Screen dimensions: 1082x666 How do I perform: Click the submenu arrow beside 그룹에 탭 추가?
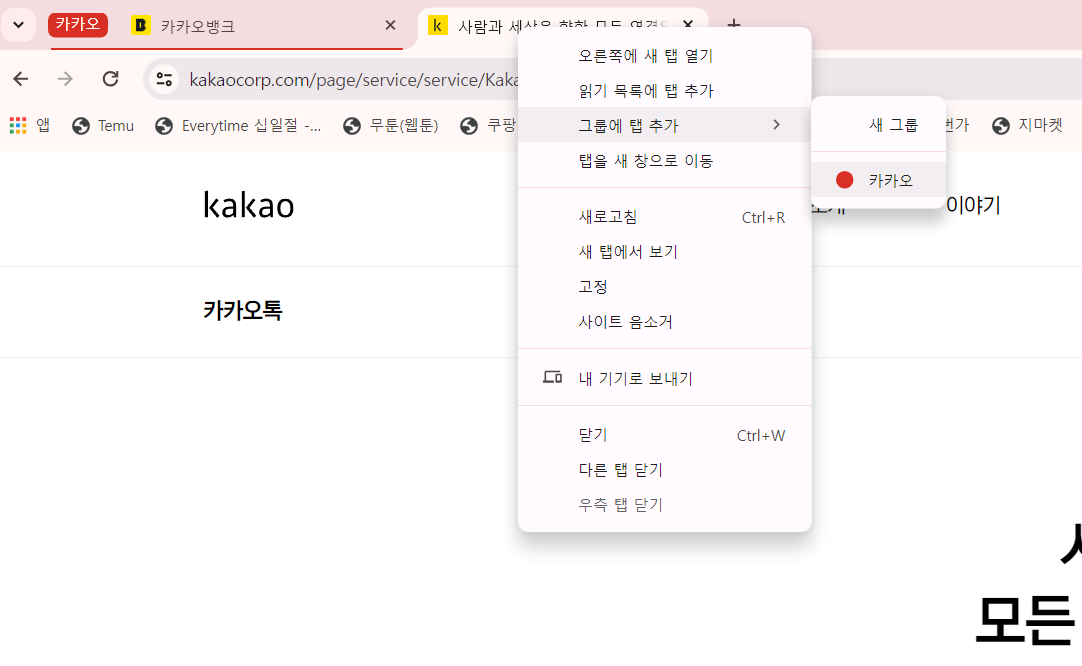point(777,125)
